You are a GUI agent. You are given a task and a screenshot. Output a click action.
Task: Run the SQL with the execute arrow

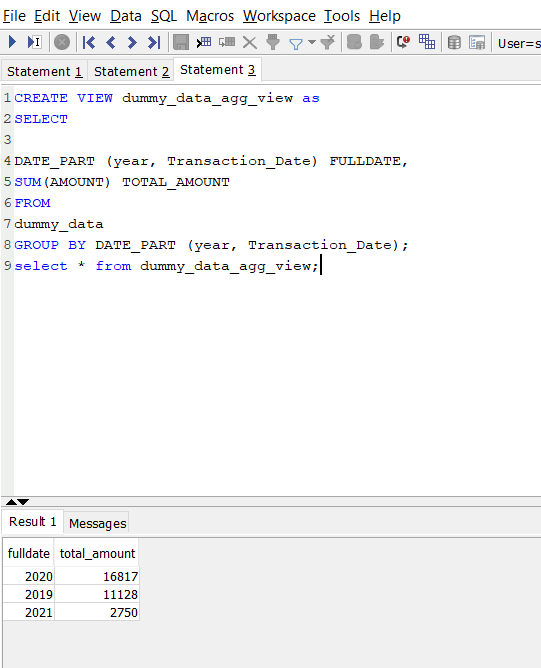pyautogui.click(x=12, y=42)
